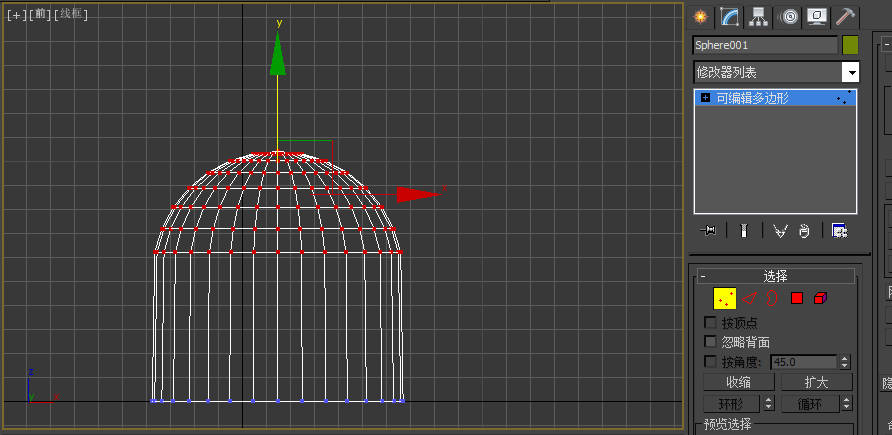This screenshot has height=435, width=892.
Task: Click the 环形 ring spinner arrows
Action: 769,404
